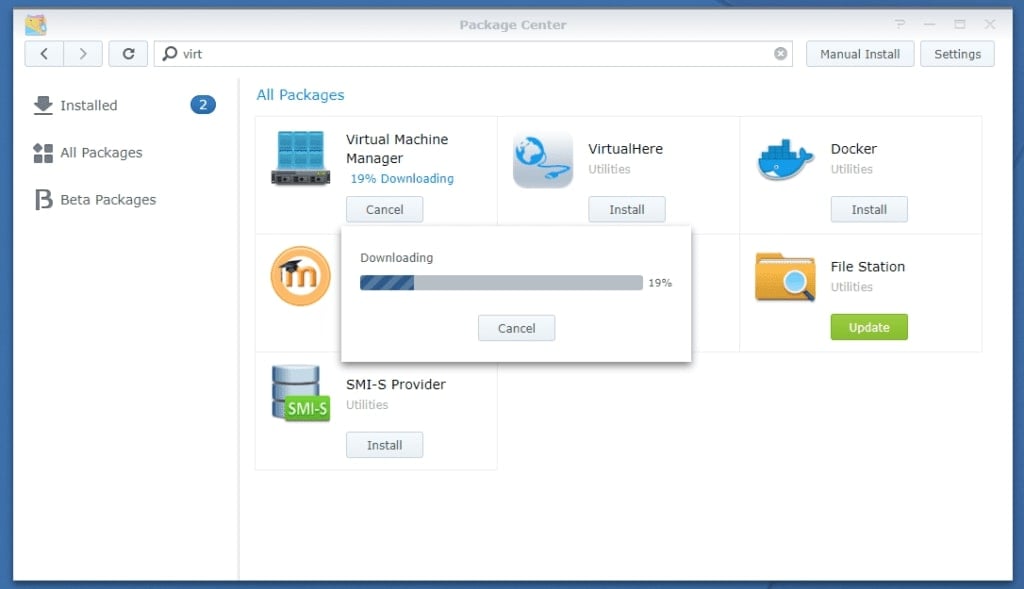Go forward with the right arrow button

(x=83, y=54)
